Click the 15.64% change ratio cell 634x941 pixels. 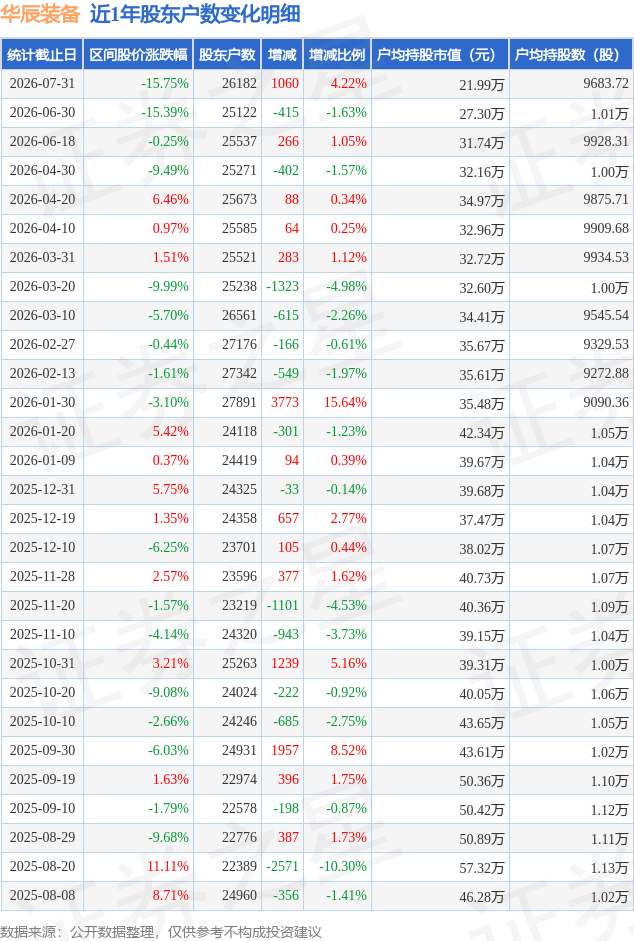pyautogui.click(x=345, y=402)
